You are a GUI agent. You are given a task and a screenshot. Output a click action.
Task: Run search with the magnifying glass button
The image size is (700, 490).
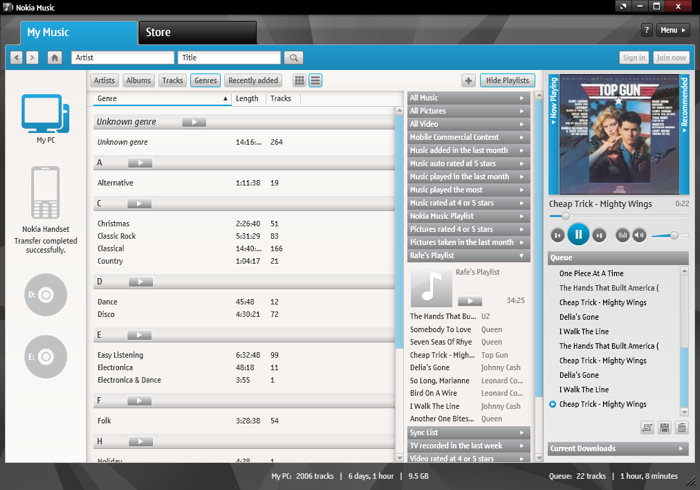[293, 58]
